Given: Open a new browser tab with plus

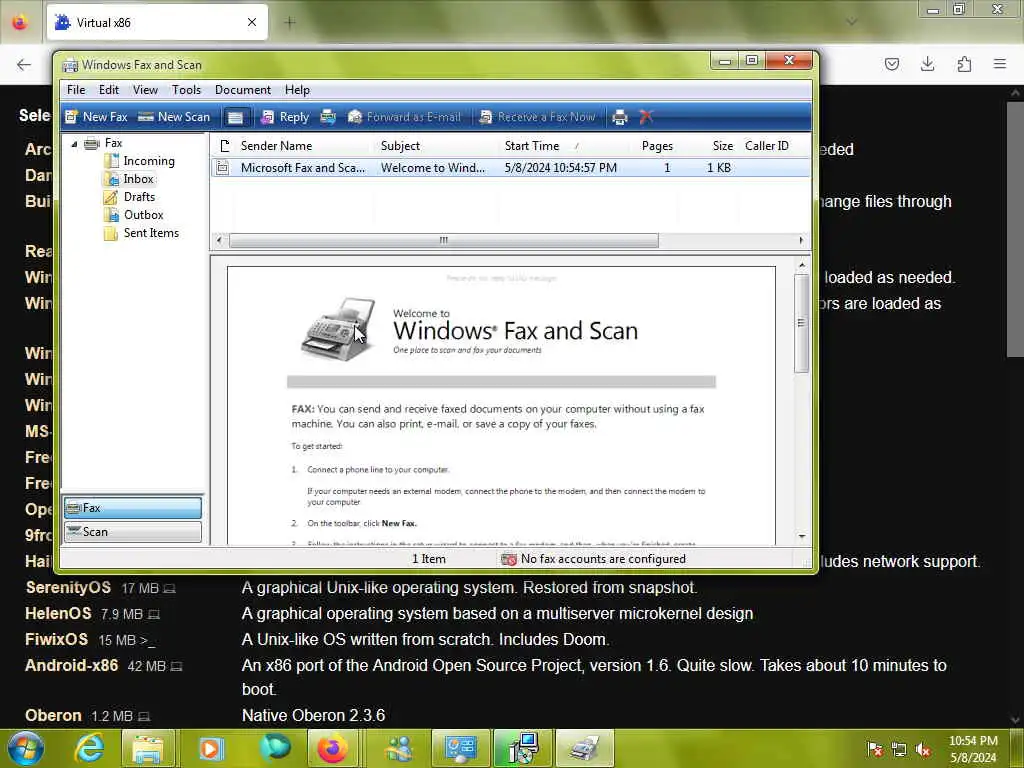Looking at the screenshot, I should (290, 23).
